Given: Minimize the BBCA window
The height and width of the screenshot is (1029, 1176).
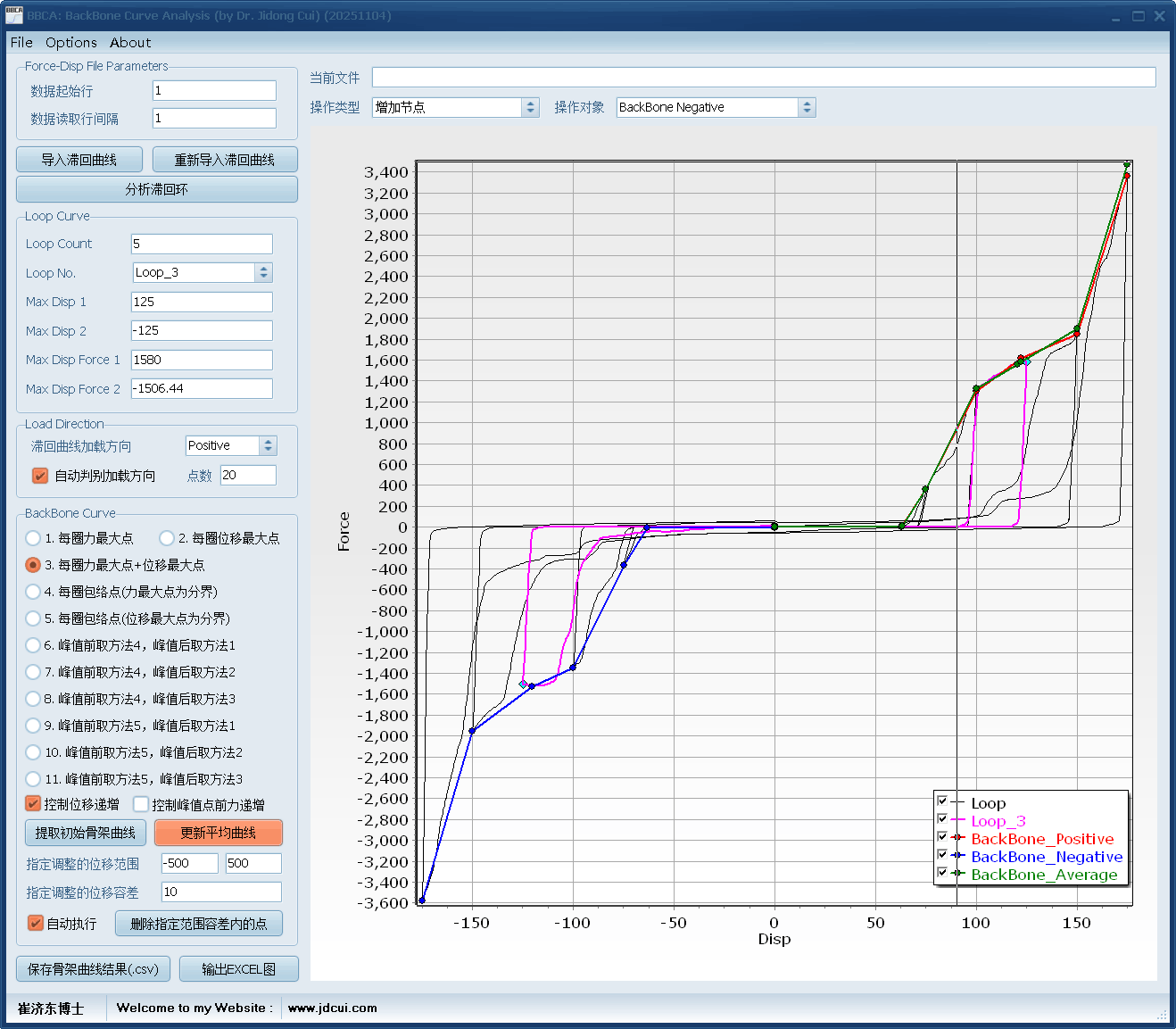Looking at the screenshot, I should tap(1115, 16).
